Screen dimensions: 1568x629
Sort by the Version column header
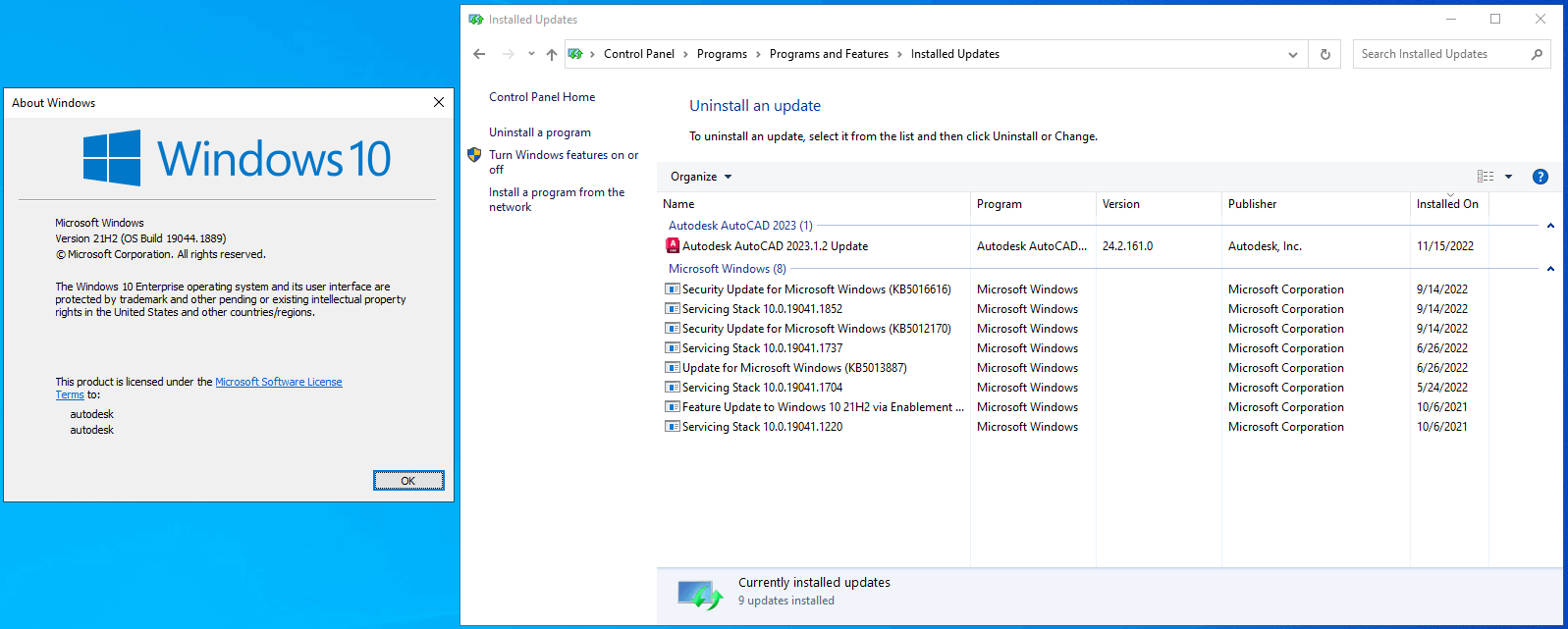[x=1159, y=204]
